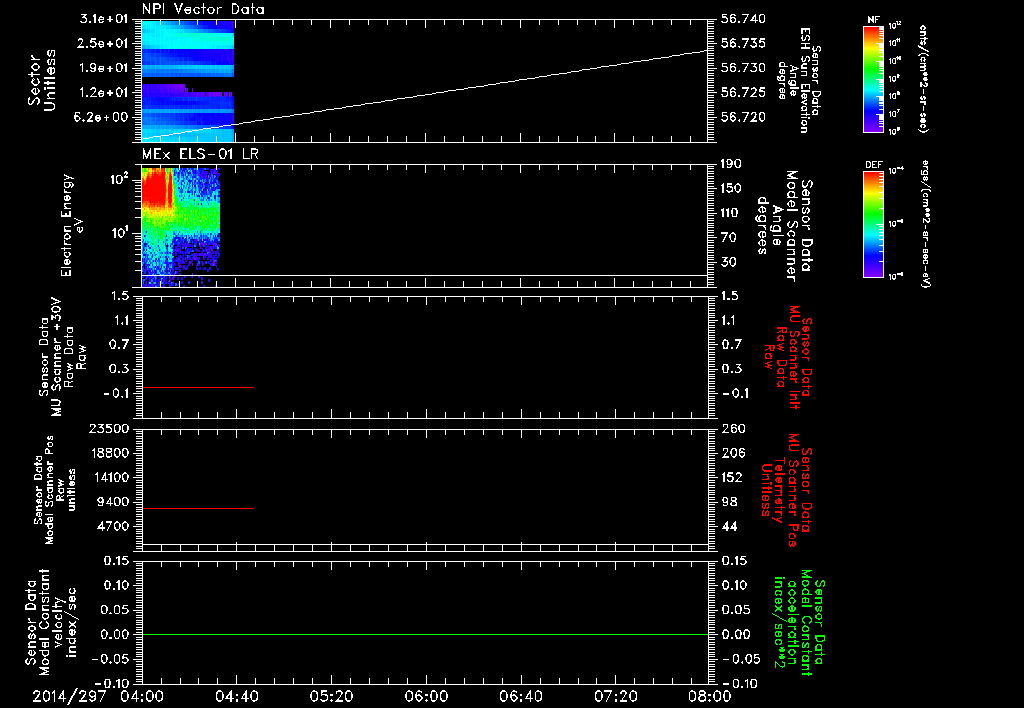The image size is (1024, 708).
Task: Click the '06:40' time axis label
Action: (x=520, y=696)
